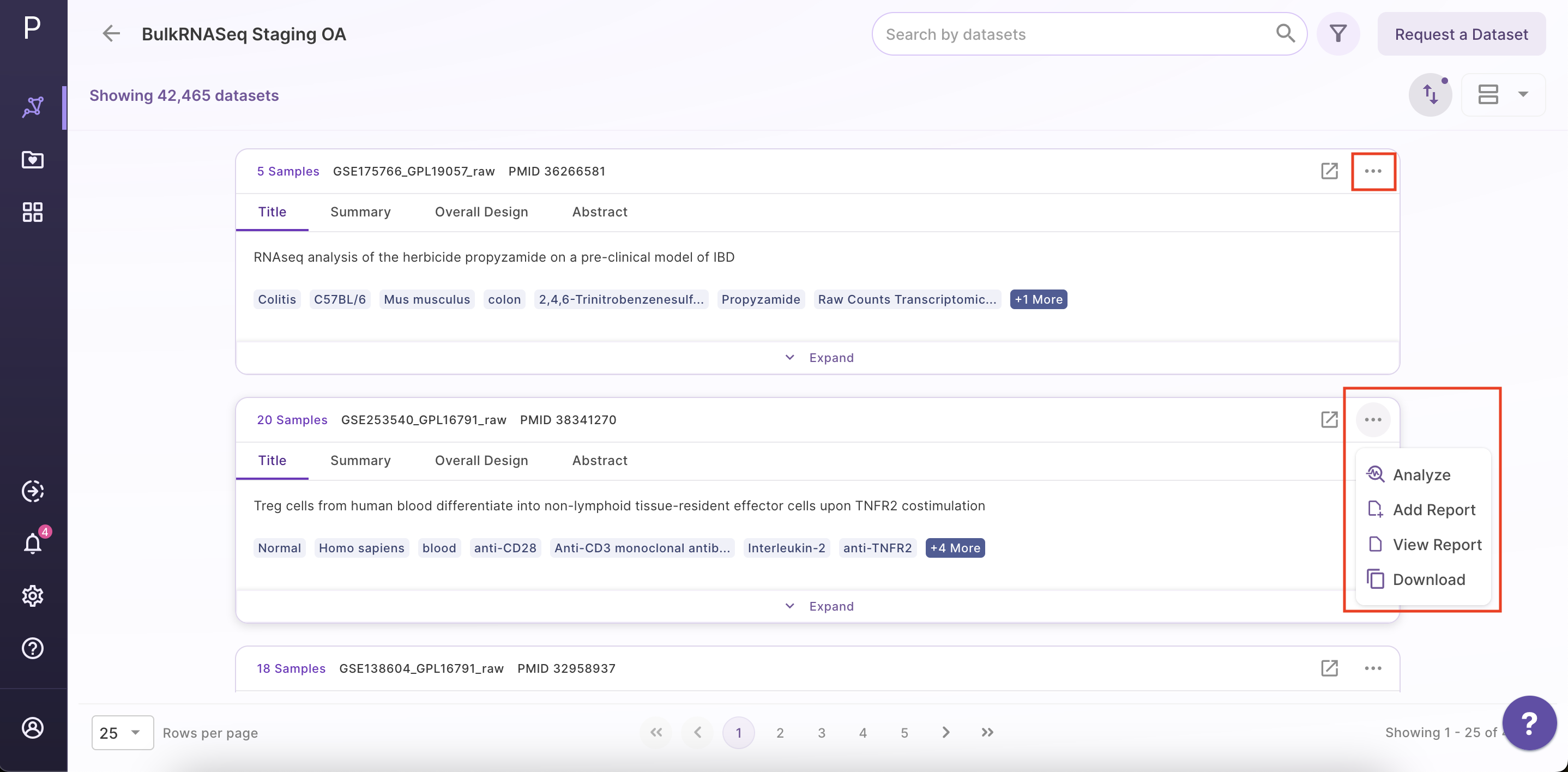
Task: Open the view layout dropdown arrow
Action: click(1523, 94)
